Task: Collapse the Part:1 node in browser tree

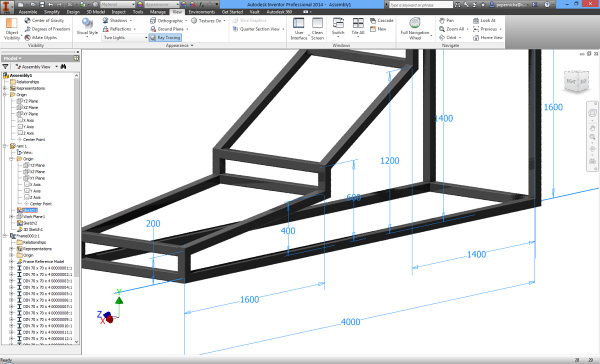Action: 5,146
